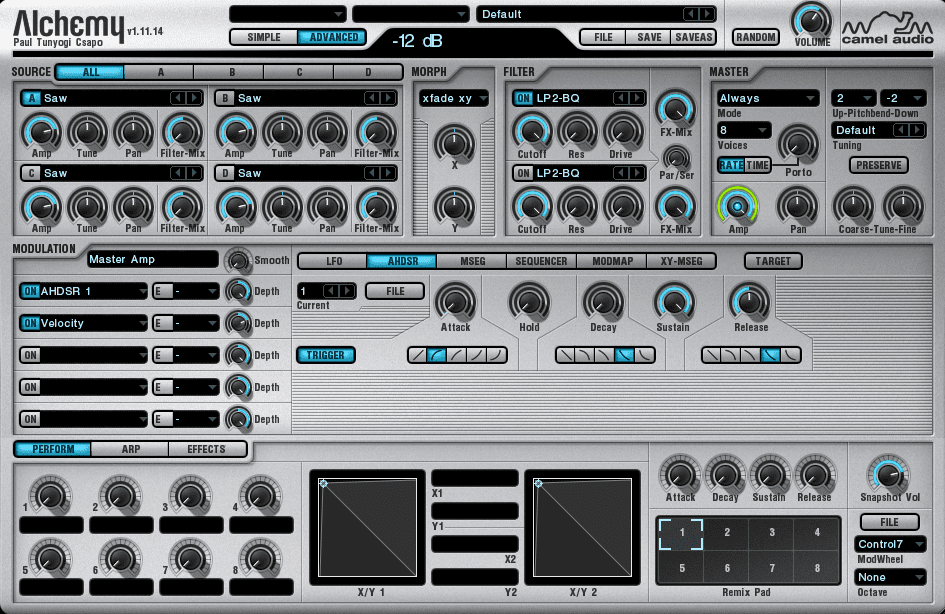Click the TRIGGER button

coord(325,355)
